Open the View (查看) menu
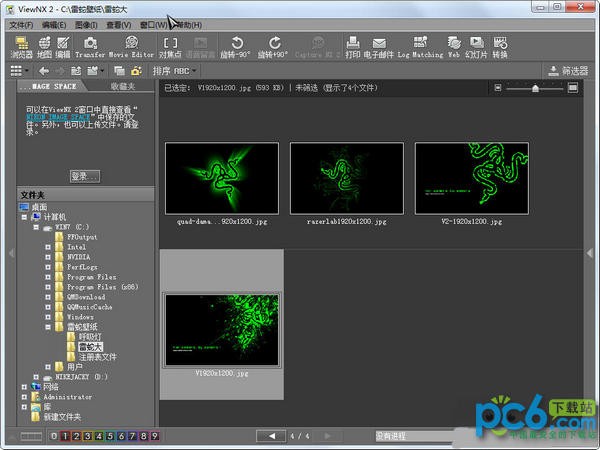600x450 pixels. pos(119,25)
